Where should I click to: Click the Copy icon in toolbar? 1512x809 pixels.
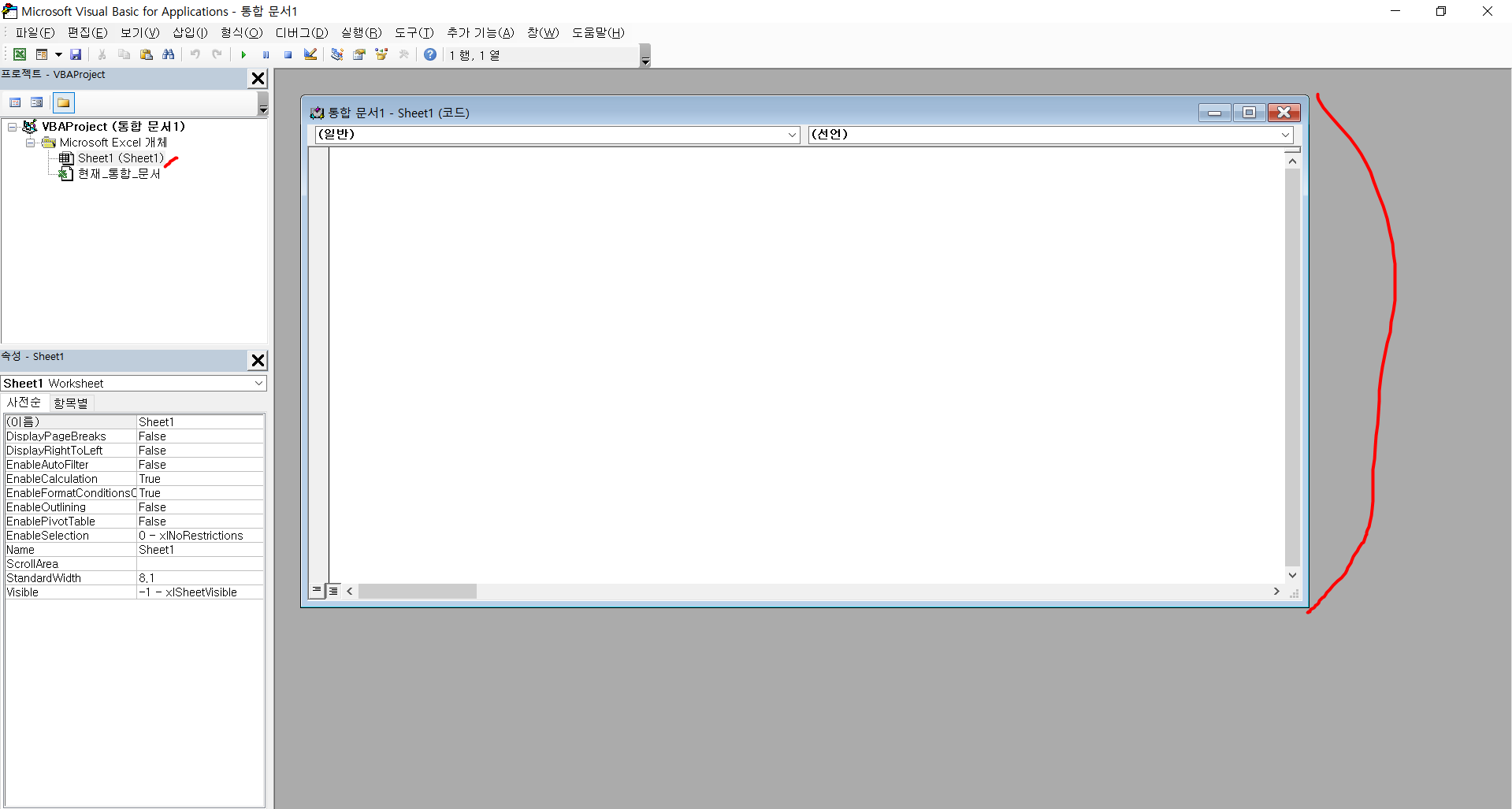[x=124, y=54]
